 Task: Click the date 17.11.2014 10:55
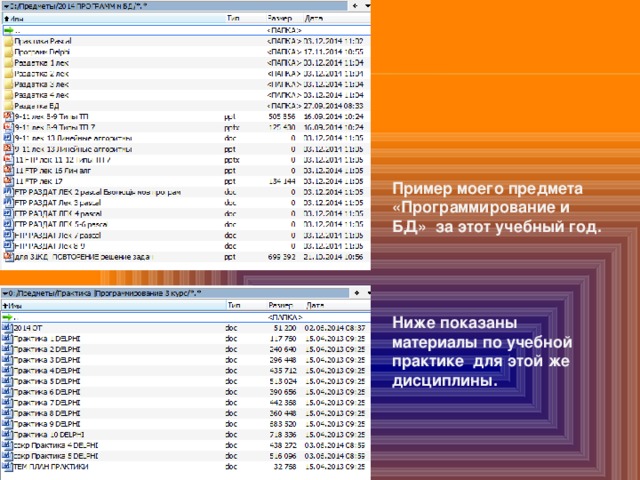pyautogui.click(x=333, y=52)
